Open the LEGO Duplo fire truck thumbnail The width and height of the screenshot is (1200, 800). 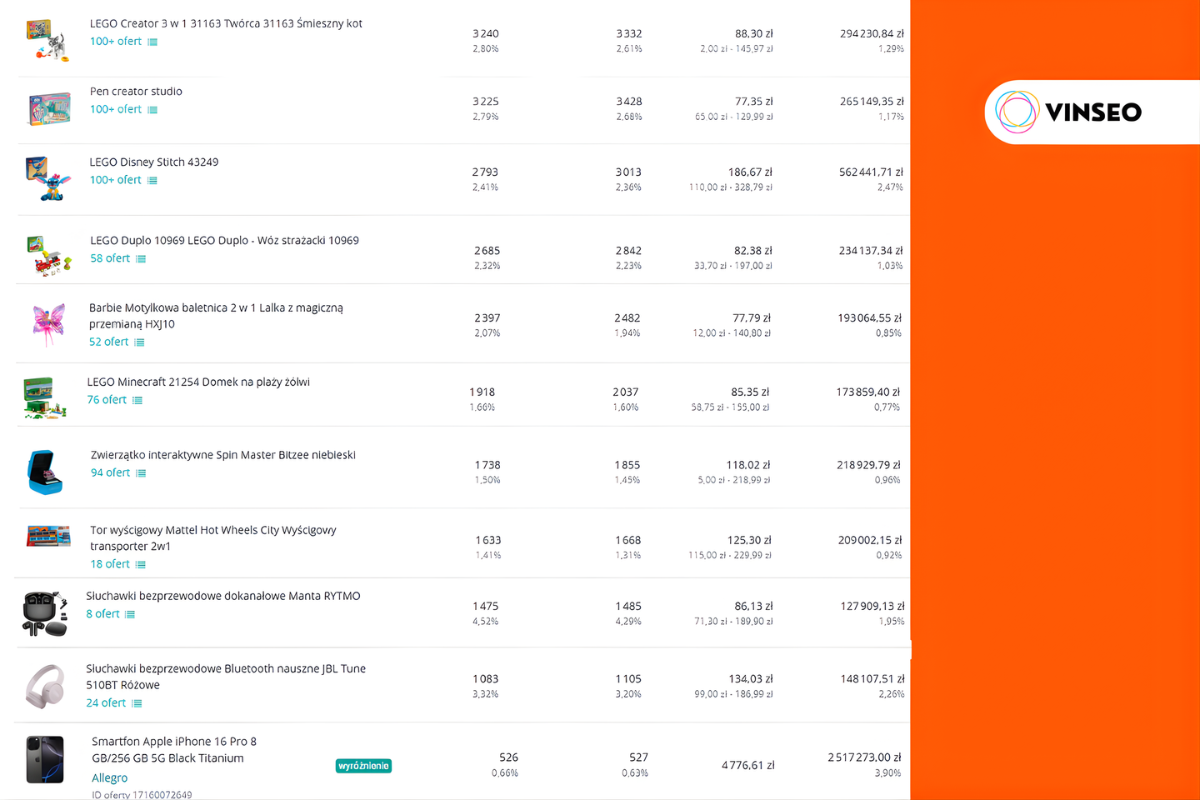[x=49, y=255]
